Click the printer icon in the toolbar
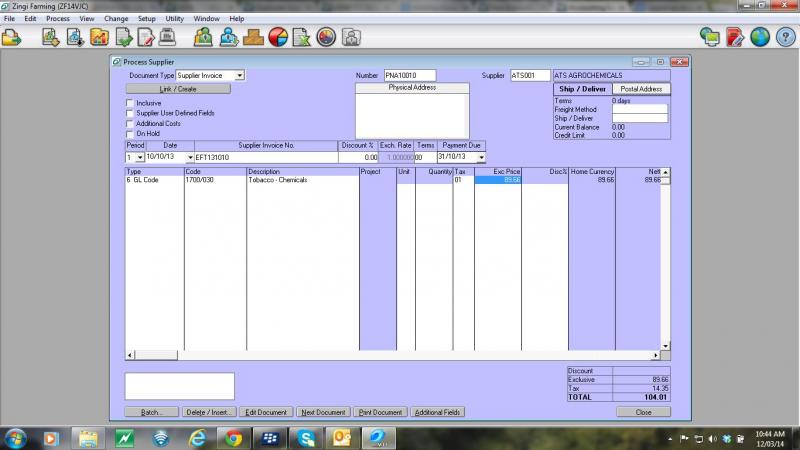Viewport: 800px width, 450px height. 169,38
